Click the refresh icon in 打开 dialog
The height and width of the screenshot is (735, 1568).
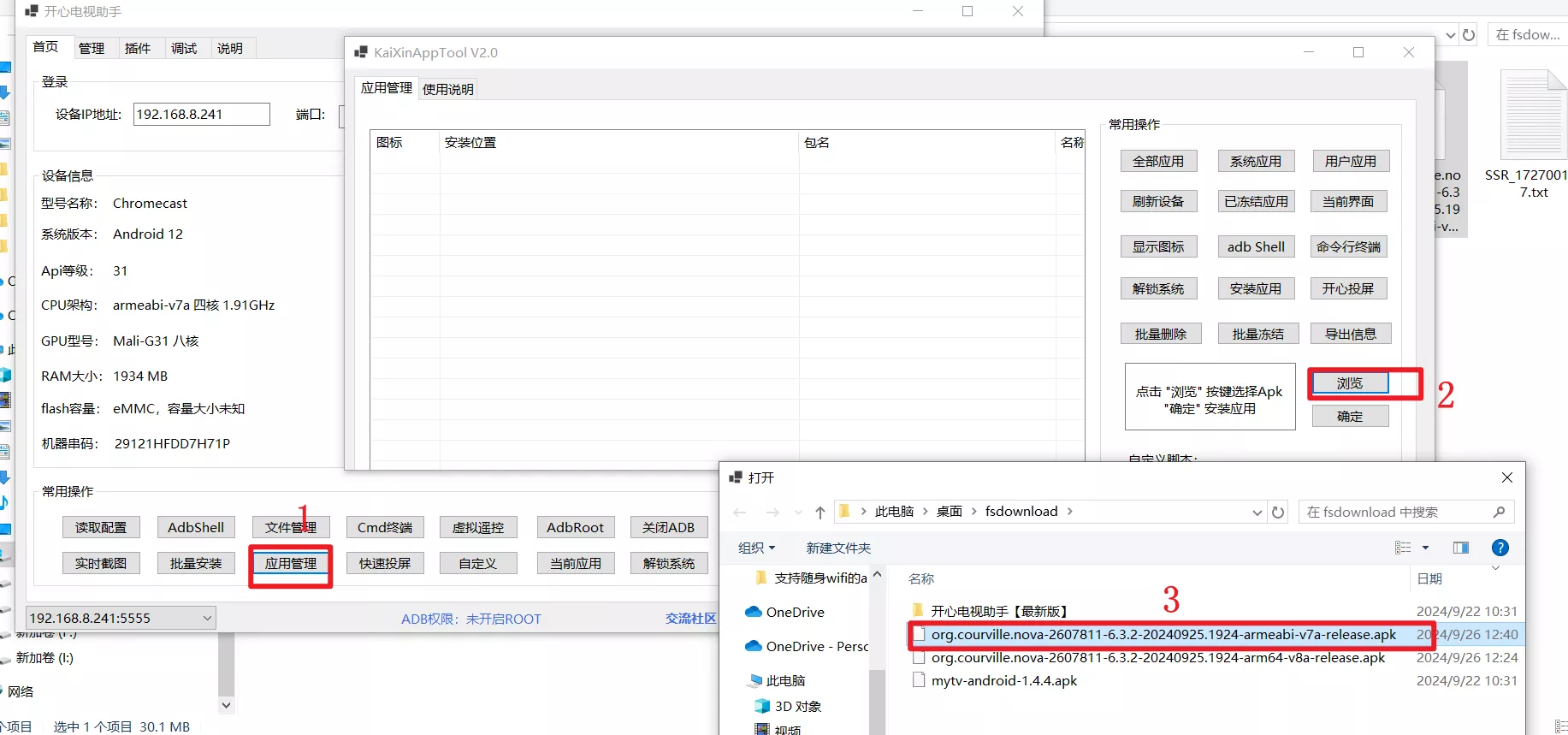tap(1278, 513)
